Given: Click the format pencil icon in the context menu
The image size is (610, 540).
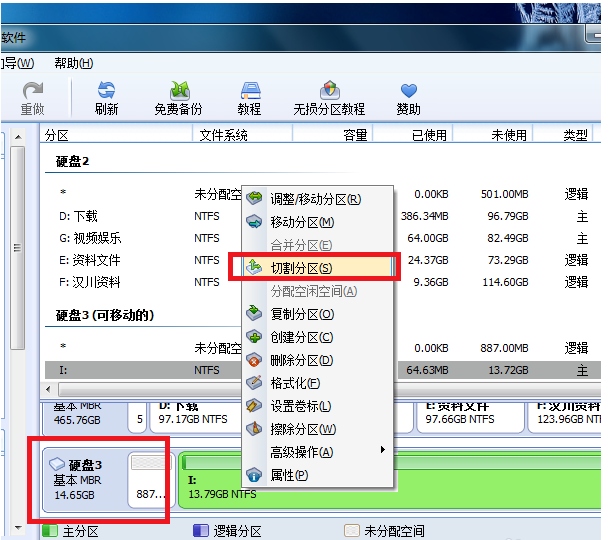Looking at the screenshot, I should [x=254, y=382].
